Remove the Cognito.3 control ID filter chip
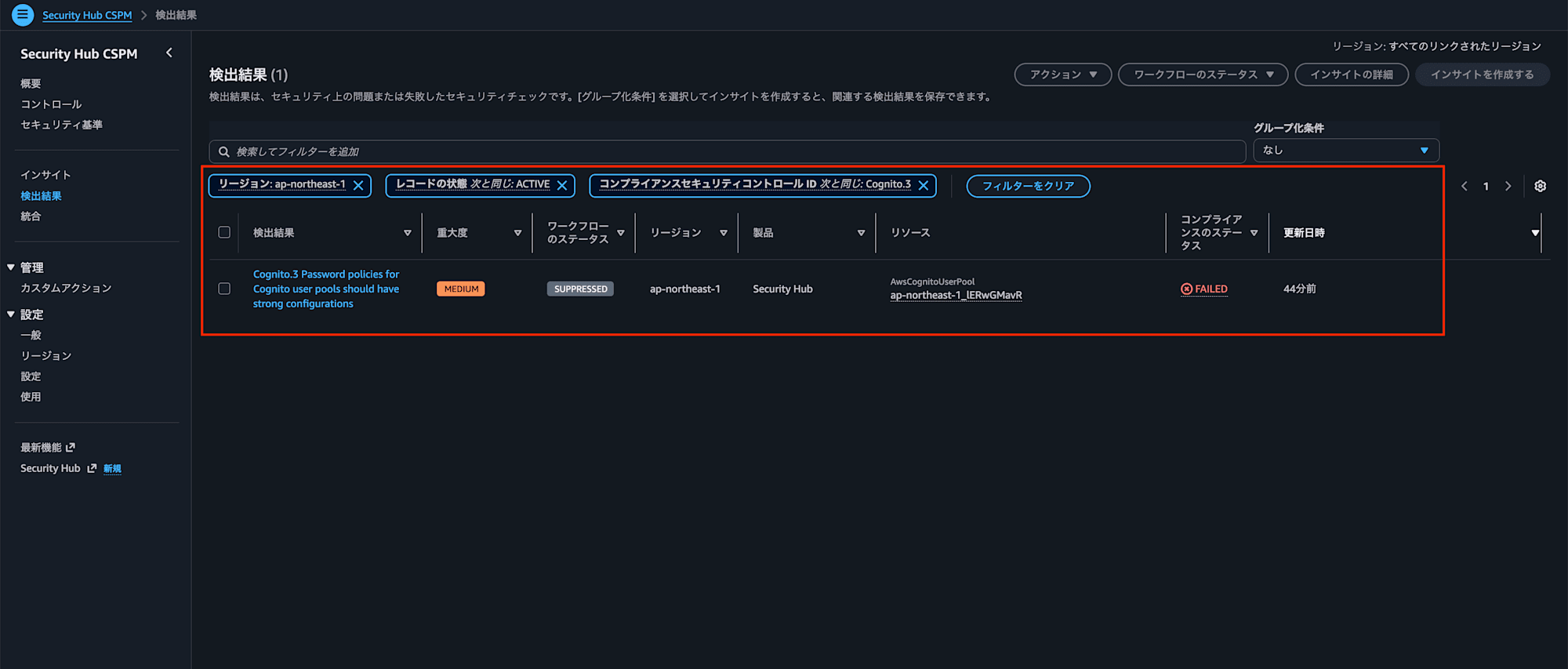 tap(924, 185)
